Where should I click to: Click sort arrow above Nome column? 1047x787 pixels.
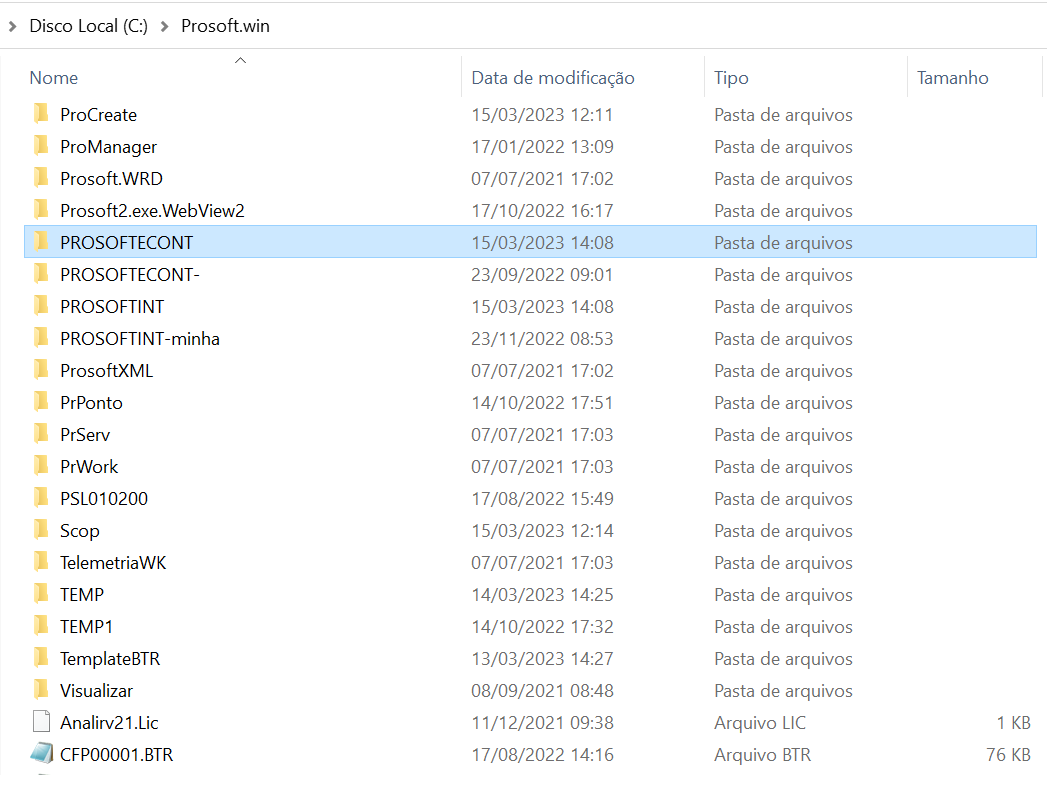click(x=241, y=61)
